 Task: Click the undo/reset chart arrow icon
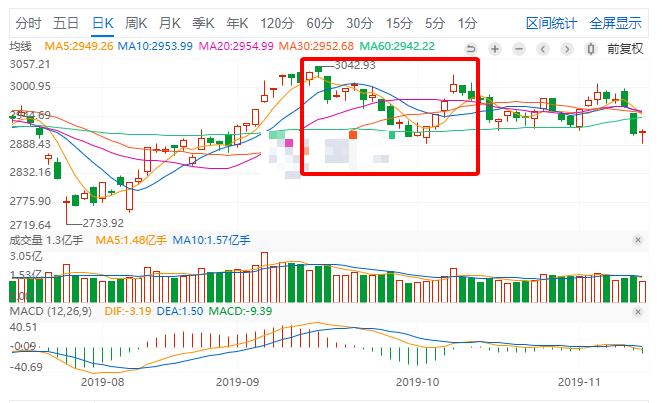pos(471,49)
